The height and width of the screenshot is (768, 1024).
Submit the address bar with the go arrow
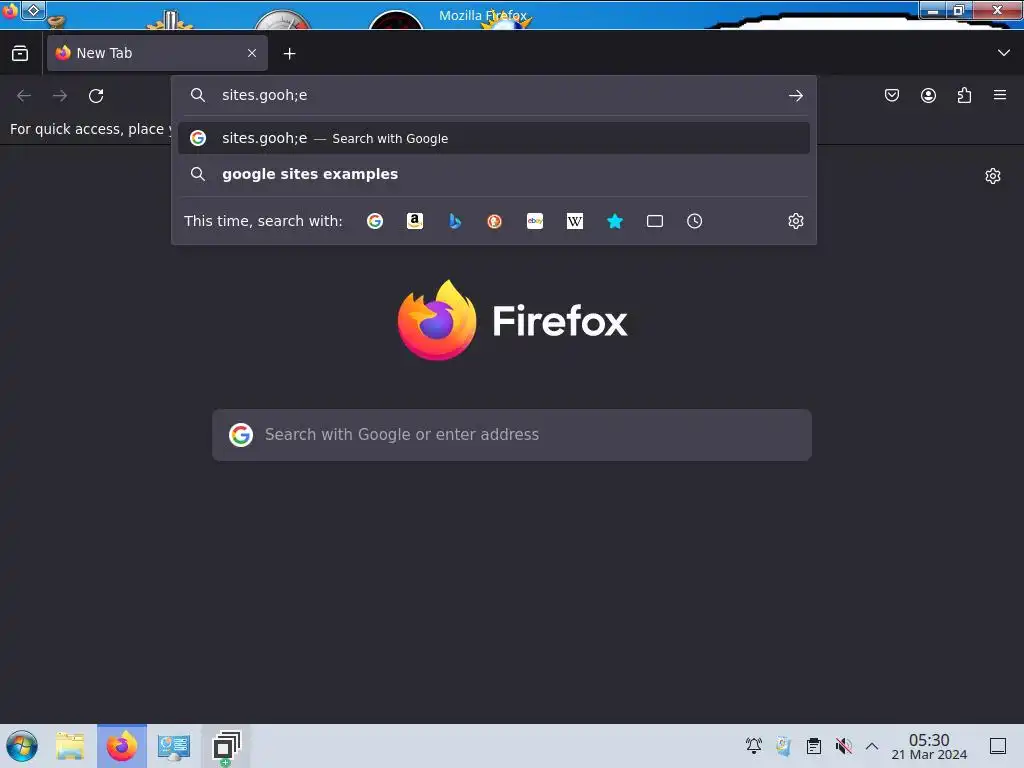tap(795, 96)
